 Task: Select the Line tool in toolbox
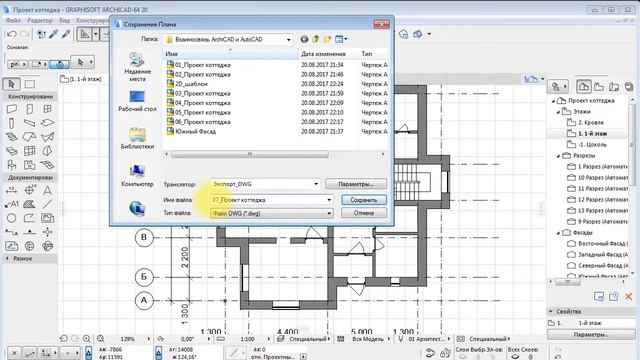[47, 204]
